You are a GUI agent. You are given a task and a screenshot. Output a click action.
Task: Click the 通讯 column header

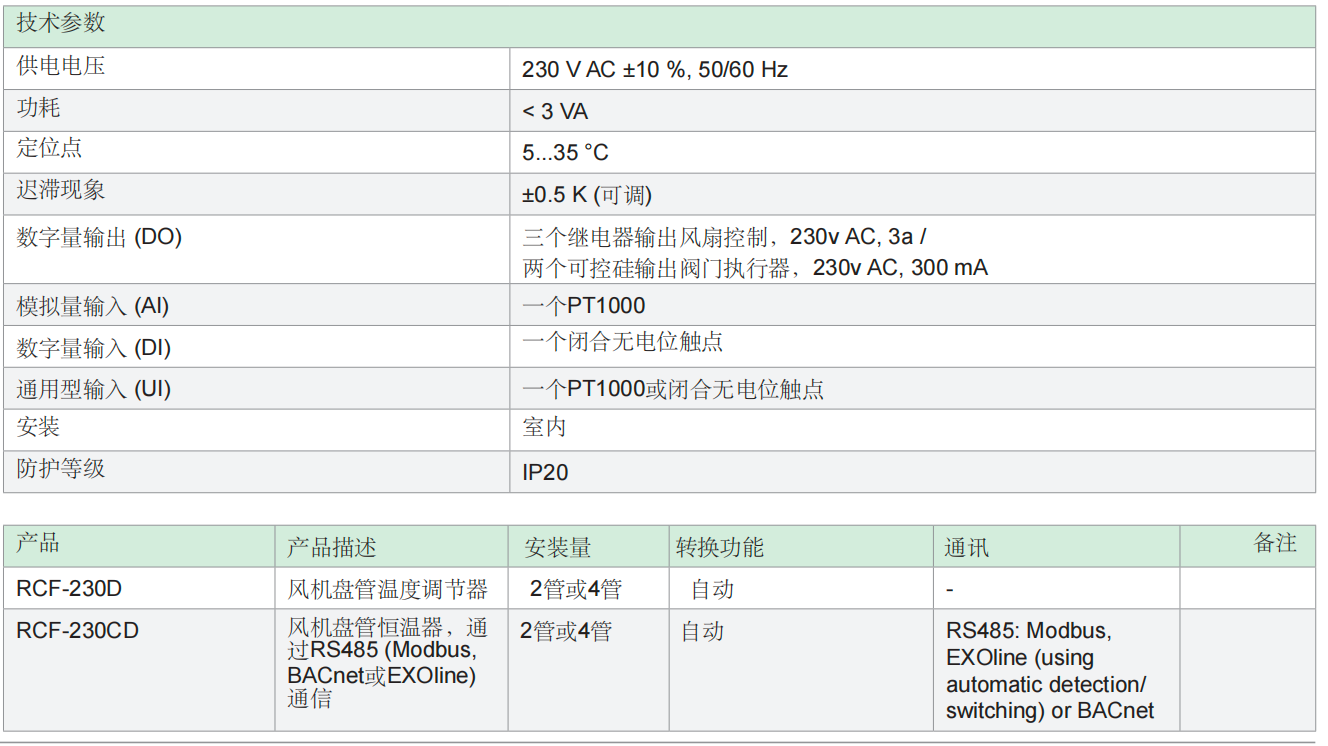coord(966,548)
